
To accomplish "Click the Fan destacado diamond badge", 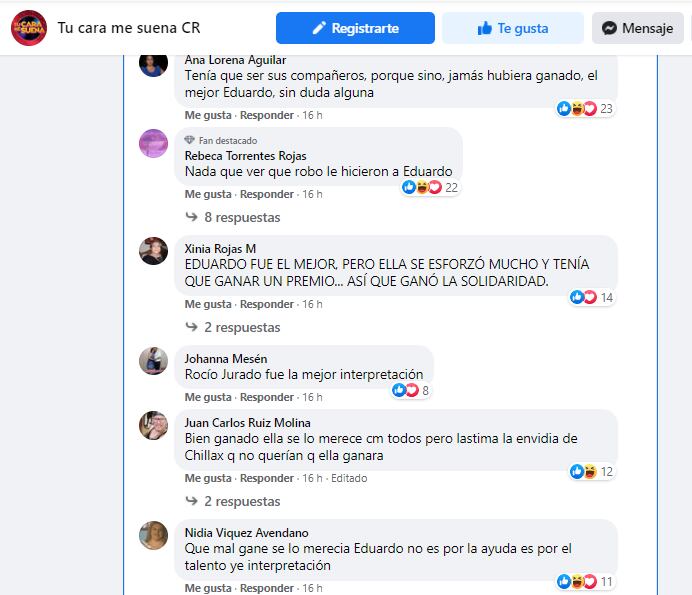I will [x=189, y=140].
